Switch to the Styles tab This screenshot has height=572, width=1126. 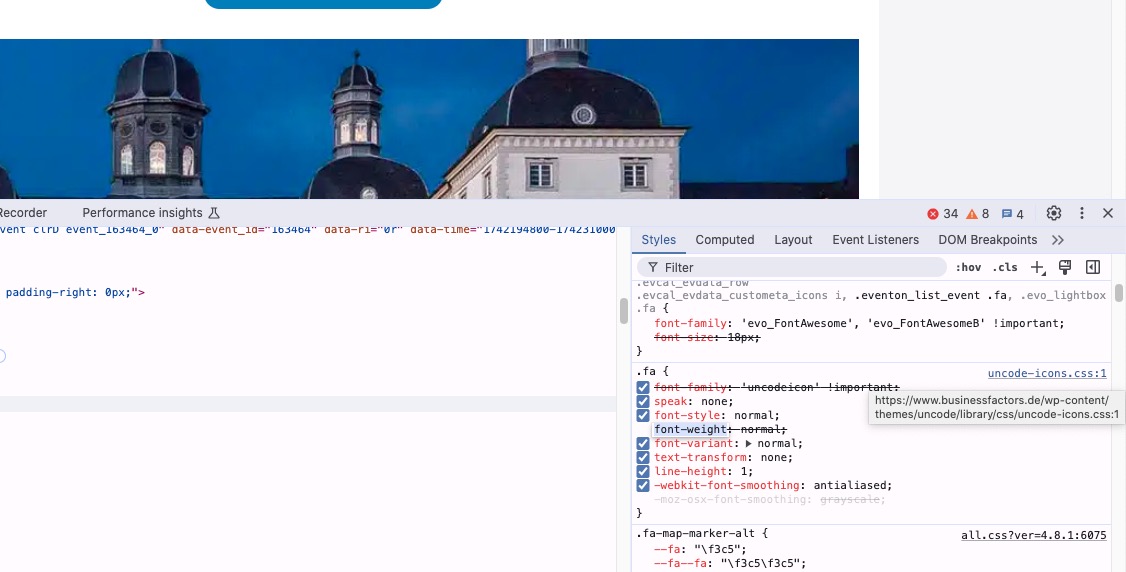pyautogui.click(x=659, y=240)
